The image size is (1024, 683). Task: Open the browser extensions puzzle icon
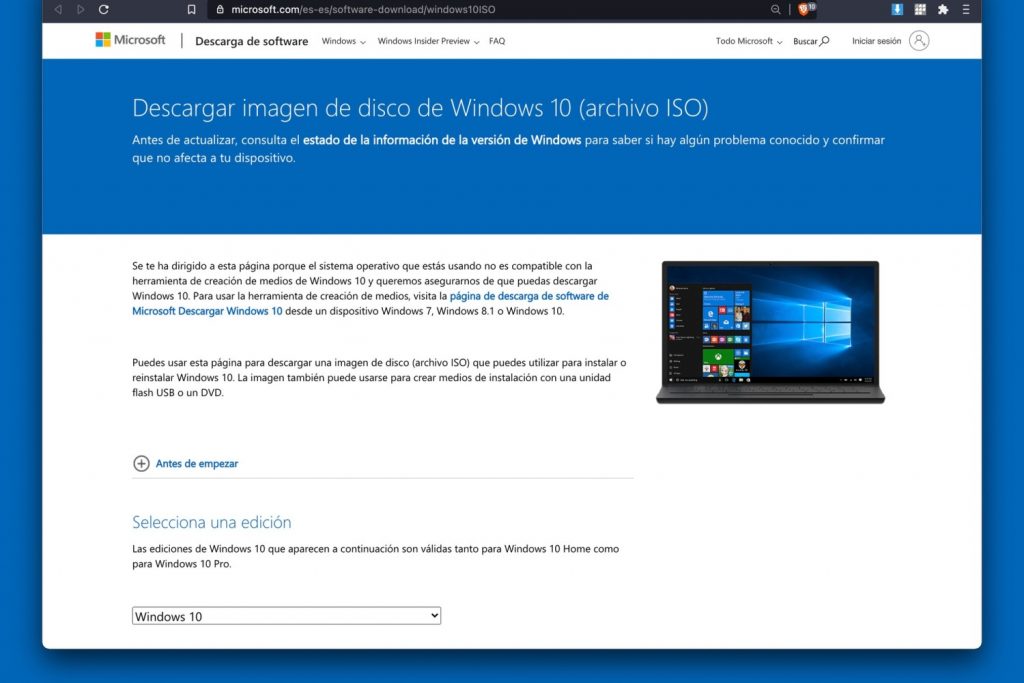[942, 9]
